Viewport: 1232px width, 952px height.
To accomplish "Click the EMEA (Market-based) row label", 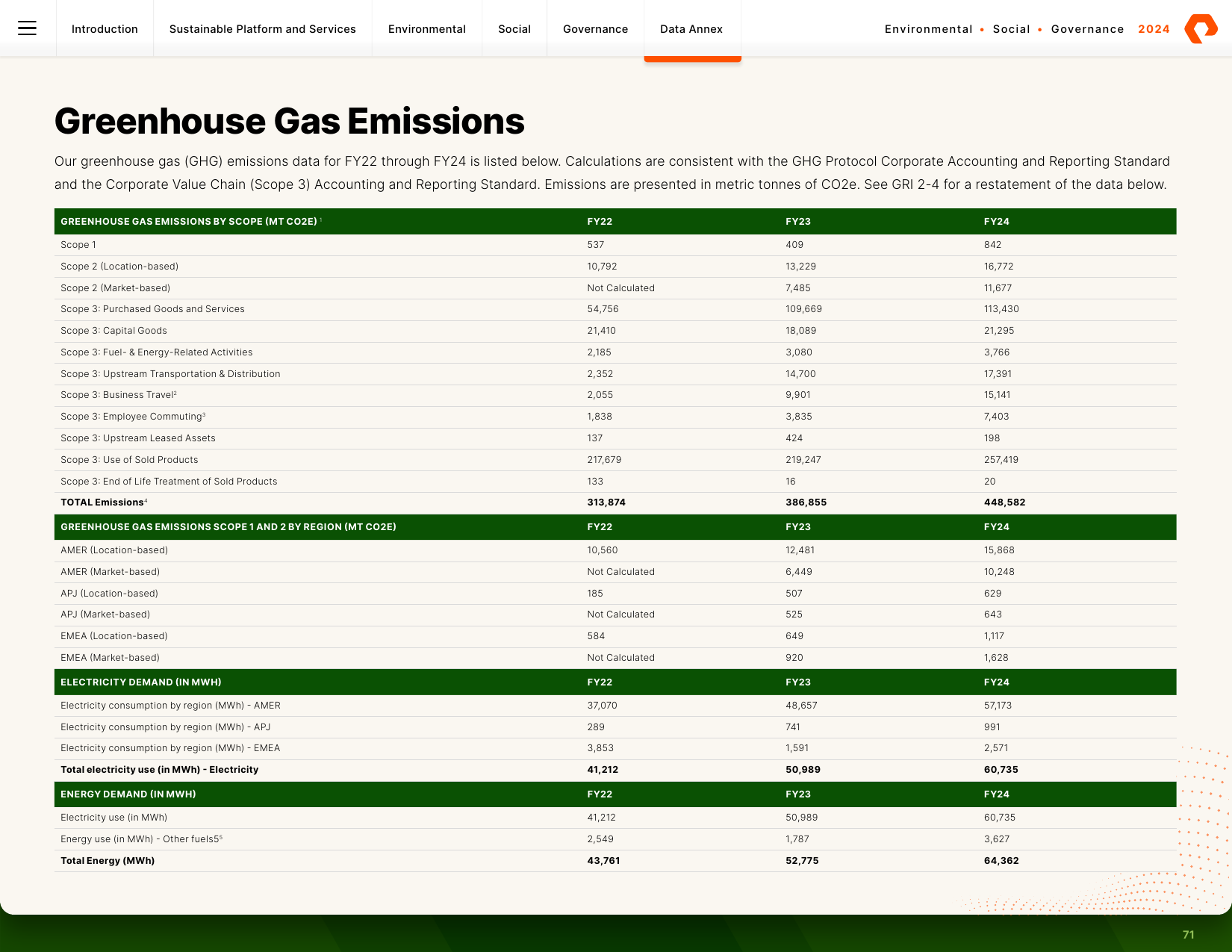I will [x=110, y=658].
